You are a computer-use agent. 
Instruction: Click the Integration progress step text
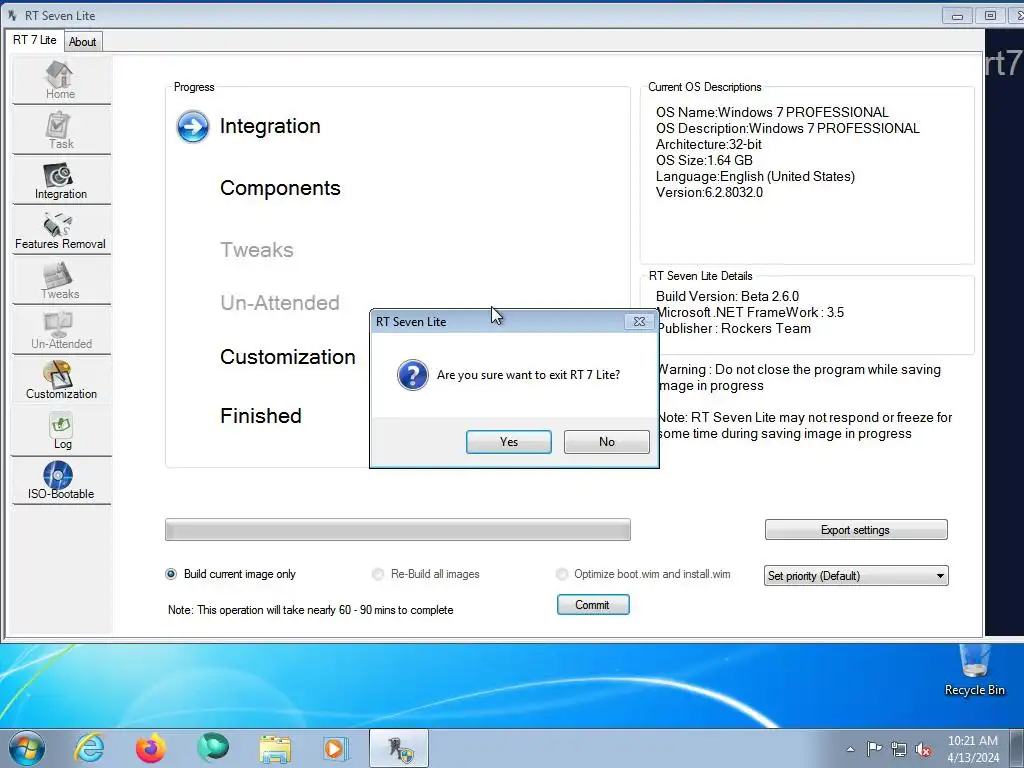pos(270,126)
